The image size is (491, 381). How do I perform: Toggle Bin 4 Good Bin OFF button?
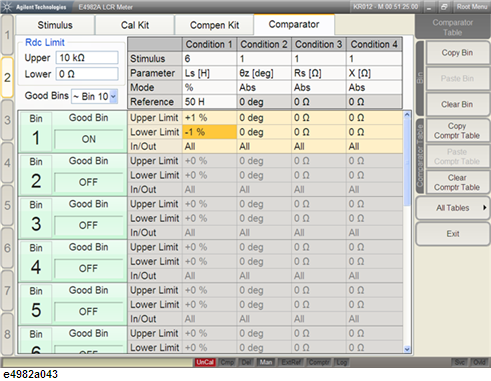pyautogui.click(x=89, y=268)
